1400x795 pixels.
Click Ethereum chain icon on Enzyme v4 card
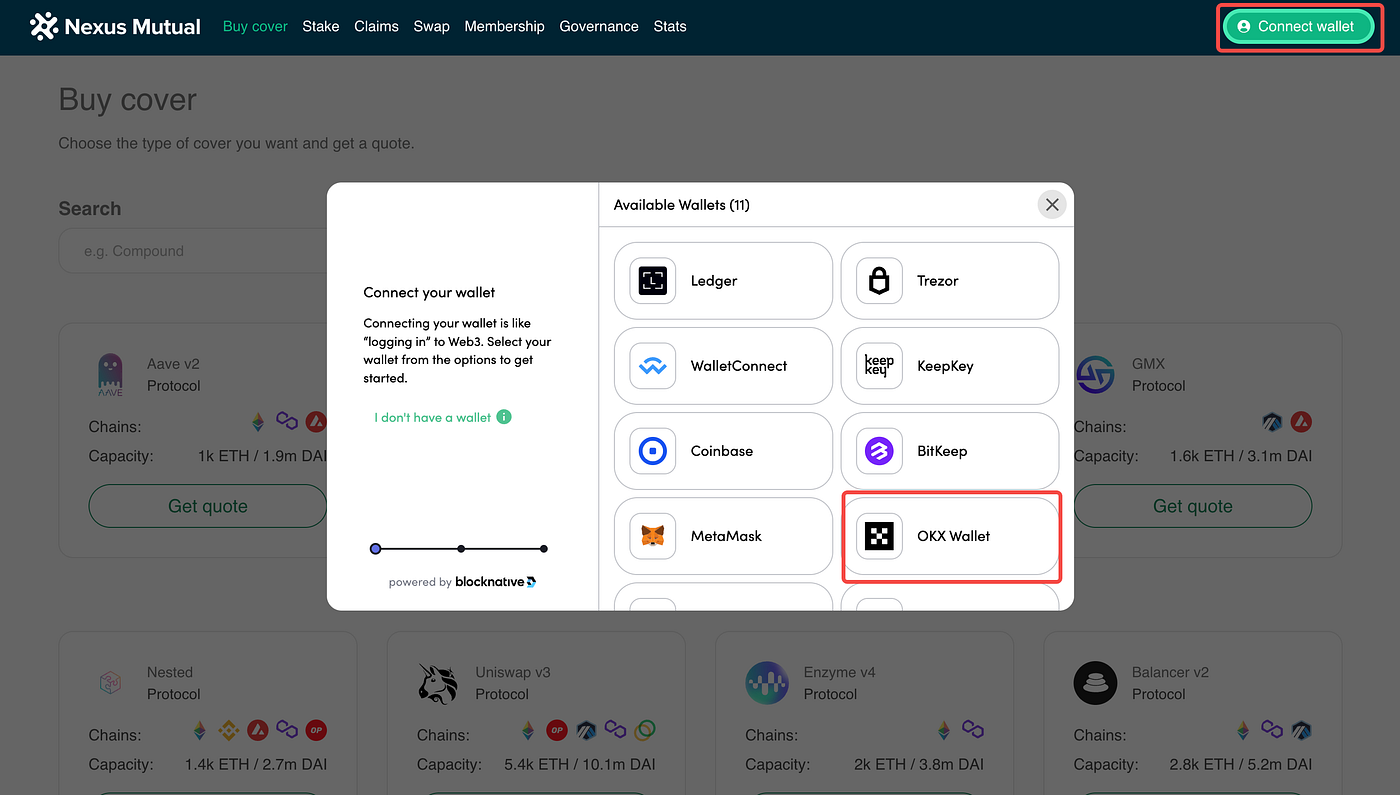pos(944,730)
